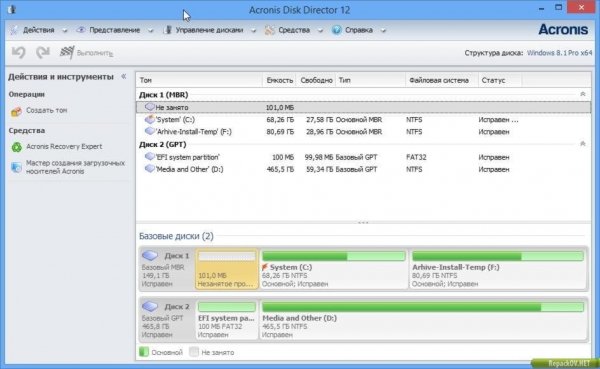The height and width of the screenshot is (369, 600).
Task: Click the Диск 1 drive icon
Action: pos(150,255)
